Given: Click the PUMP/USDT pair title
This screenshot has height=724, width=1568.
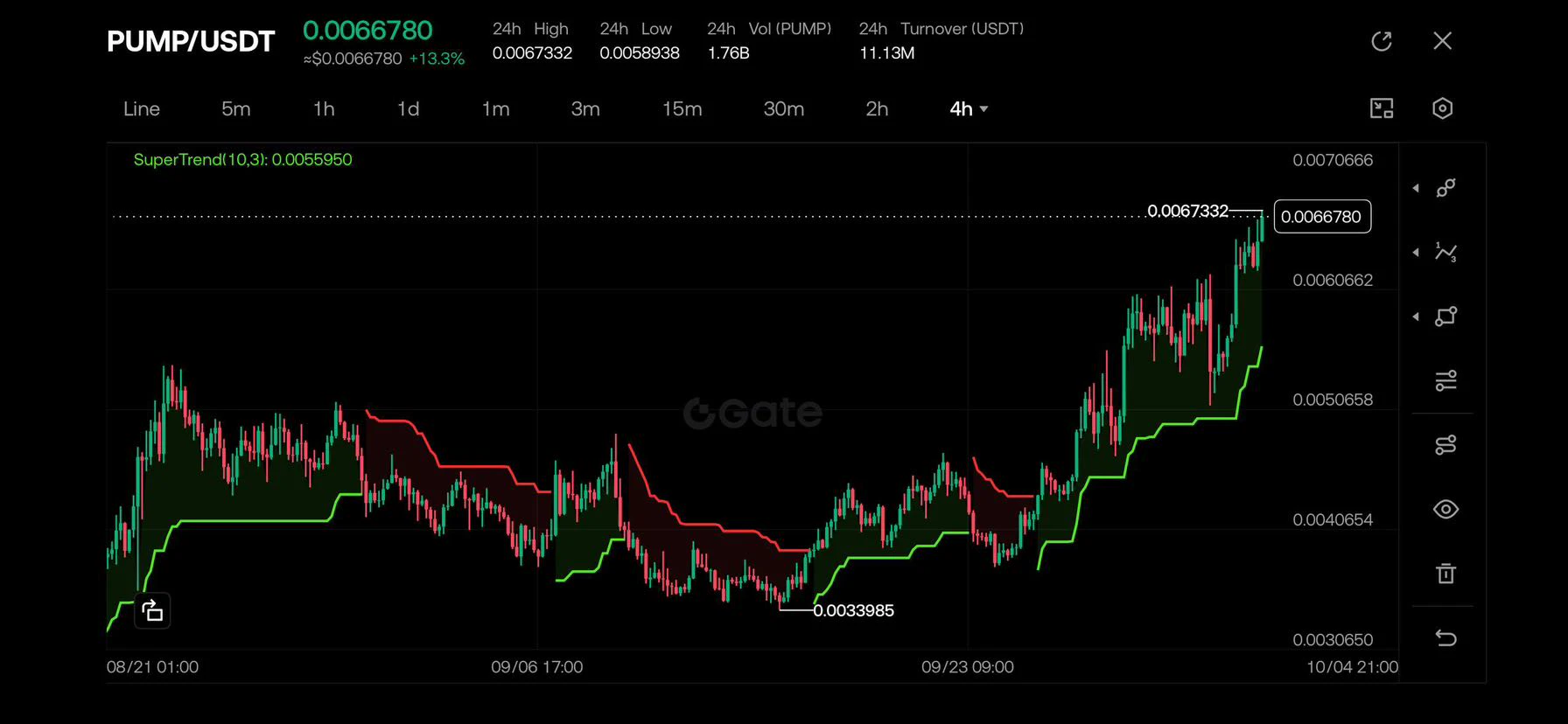Looking at the screenshot, I should (x=191, y=41).
